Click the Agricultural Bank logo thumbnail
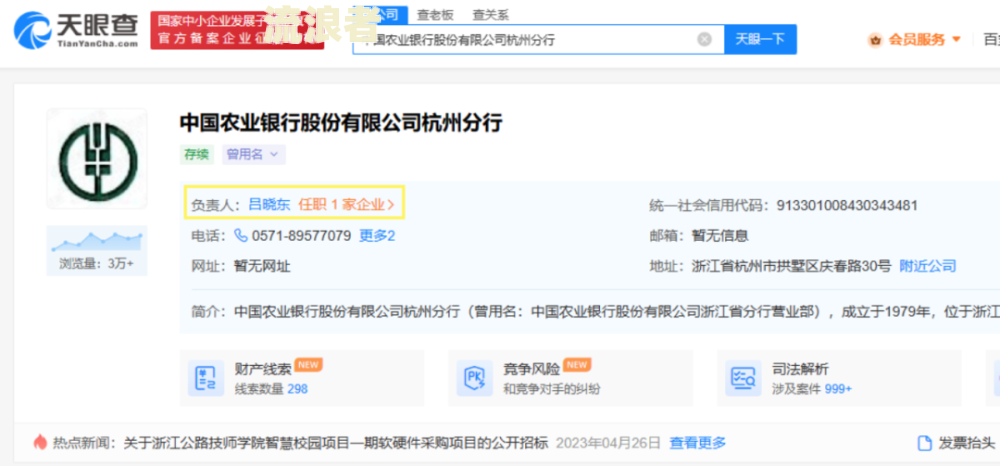1000x466 pixels. pyautogui.click(x=97, y=159)
